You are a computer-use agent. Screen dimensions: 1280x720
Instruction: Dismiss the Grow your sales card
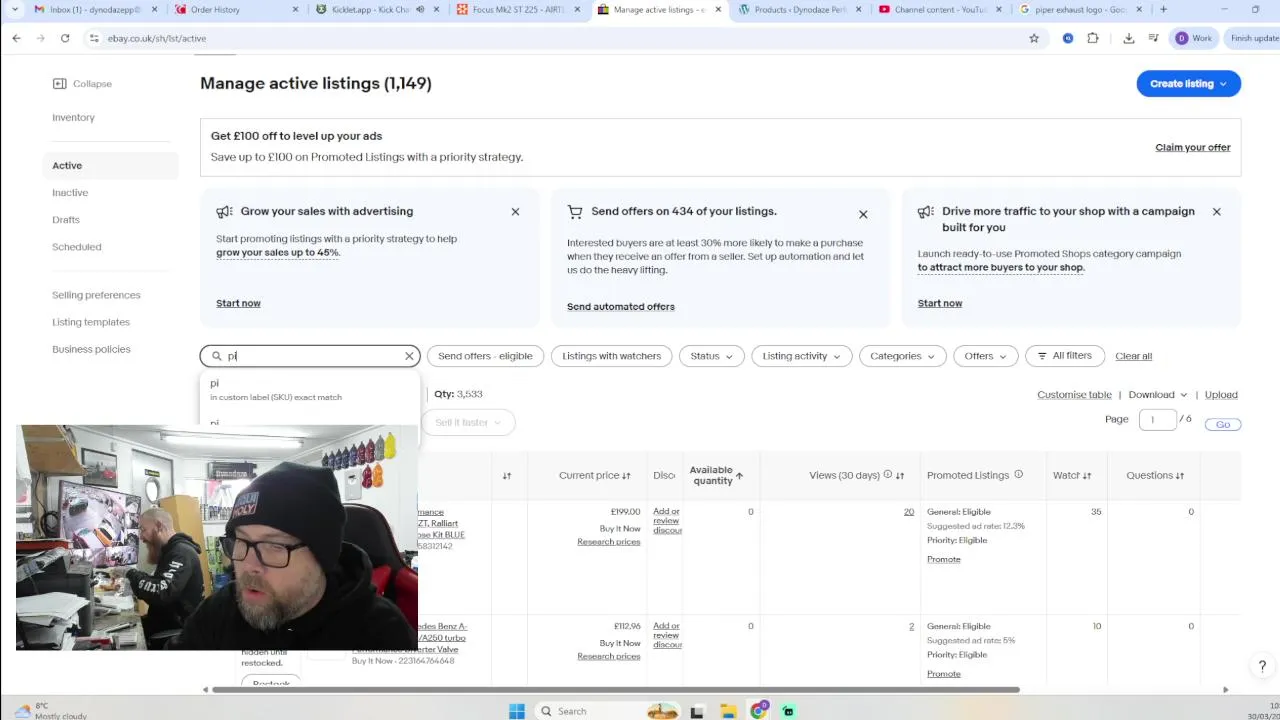pyautogui.click(x=515, y=212)
